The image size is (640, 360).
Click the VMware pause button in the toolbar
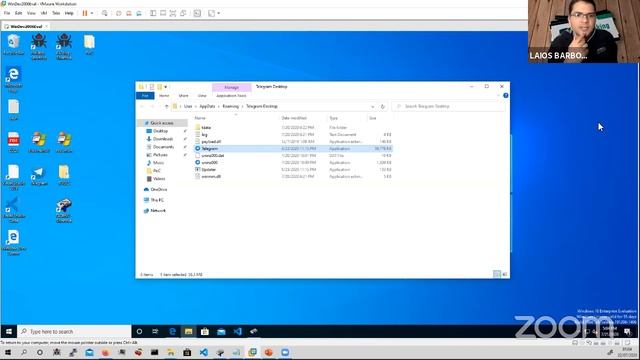[x=85, y=13]
